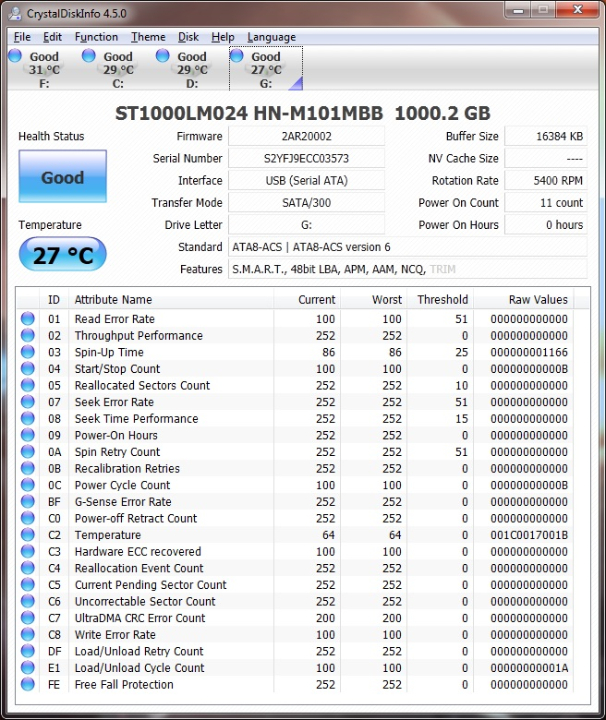Viewport: 606px width, 720px height.
Task: Click status orb for Current Pending Sector Count
Action: pyautogui.click(x=28, y=584)
